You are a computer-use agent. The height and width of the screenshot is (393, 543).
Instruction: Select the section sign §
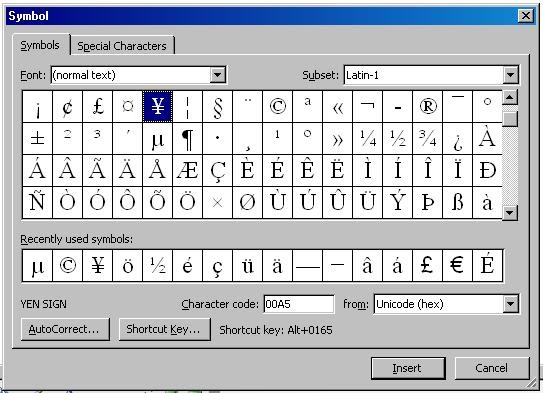point(217,107)
